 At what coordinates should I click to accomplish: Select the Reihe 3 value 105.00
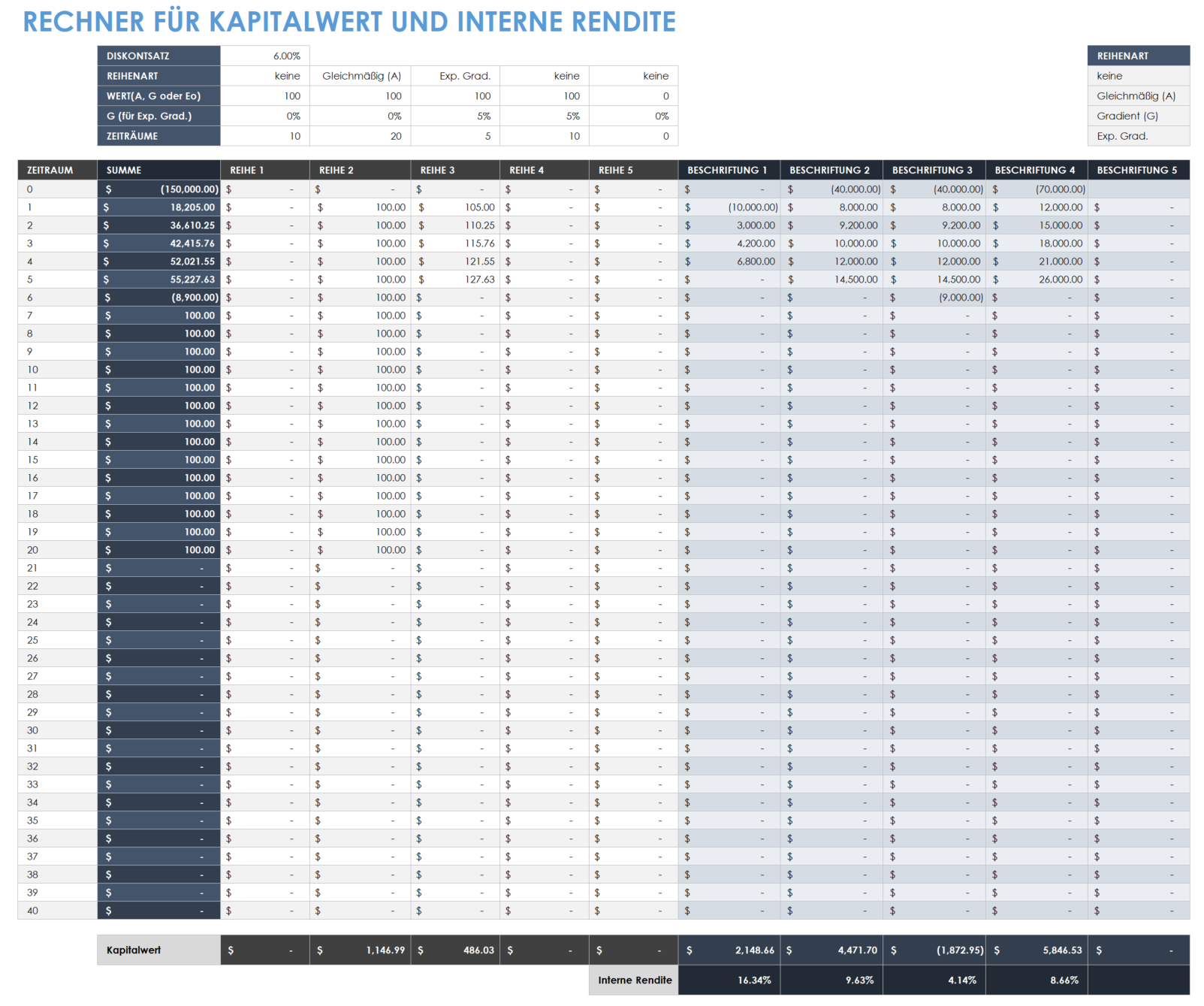point(455,207)
